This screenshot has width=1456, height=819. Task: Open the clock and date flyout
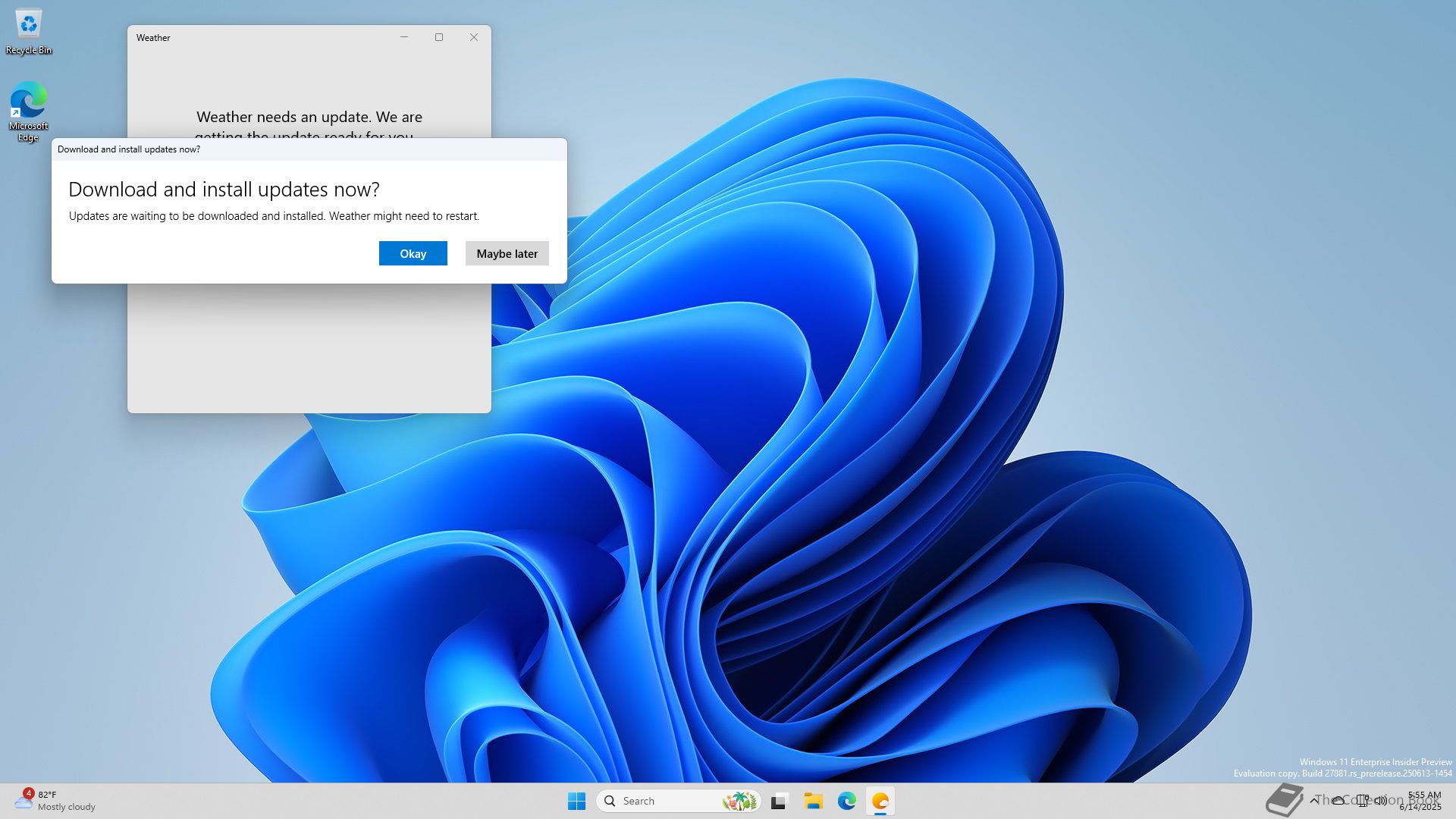click(1423, 800)
